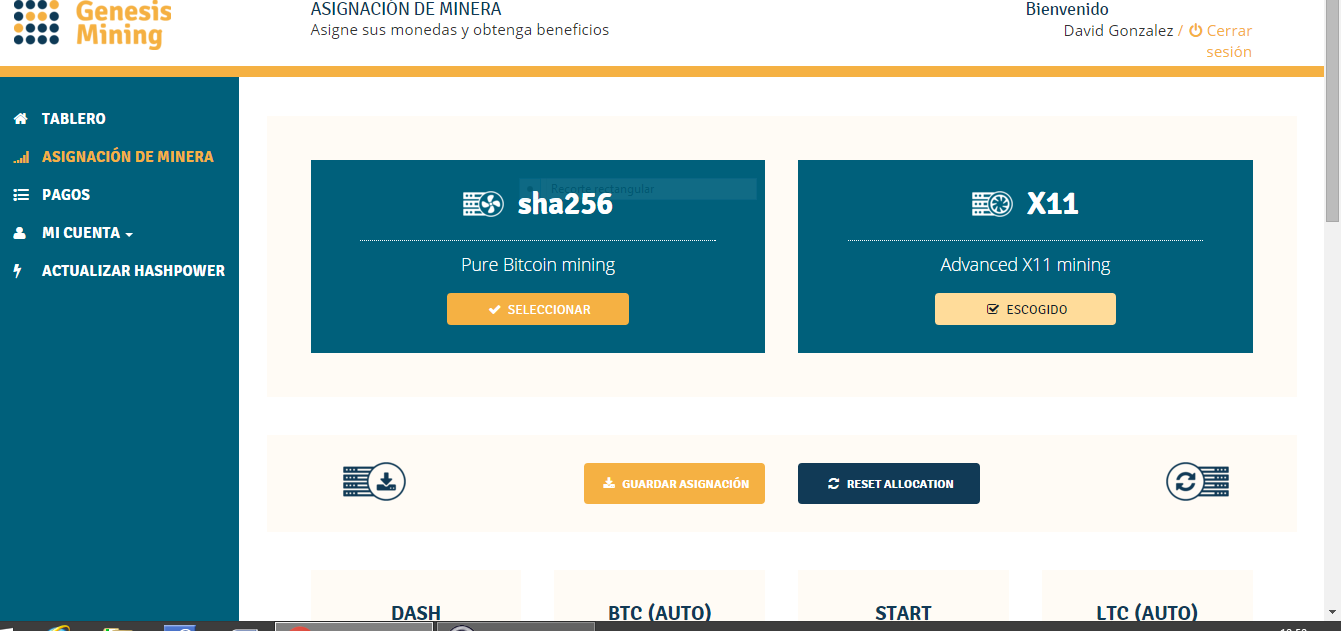Open Actualizar Hashpower in the sidebar
Viewport: 1341px width, 631px height.
tap(133, 271)
